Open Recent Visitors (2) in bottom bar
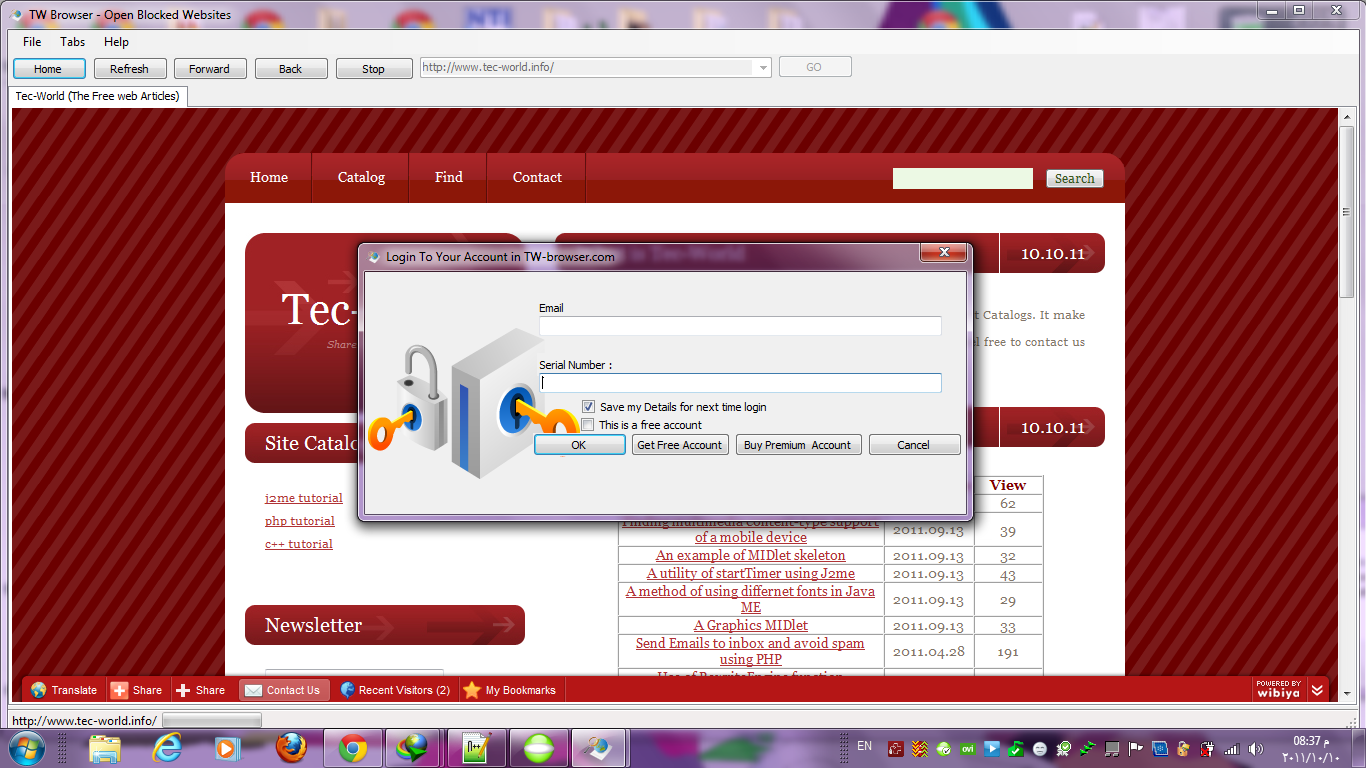The height and width of the screenshot is (768, 1366). pyautogui.click(x=395, y=690)
